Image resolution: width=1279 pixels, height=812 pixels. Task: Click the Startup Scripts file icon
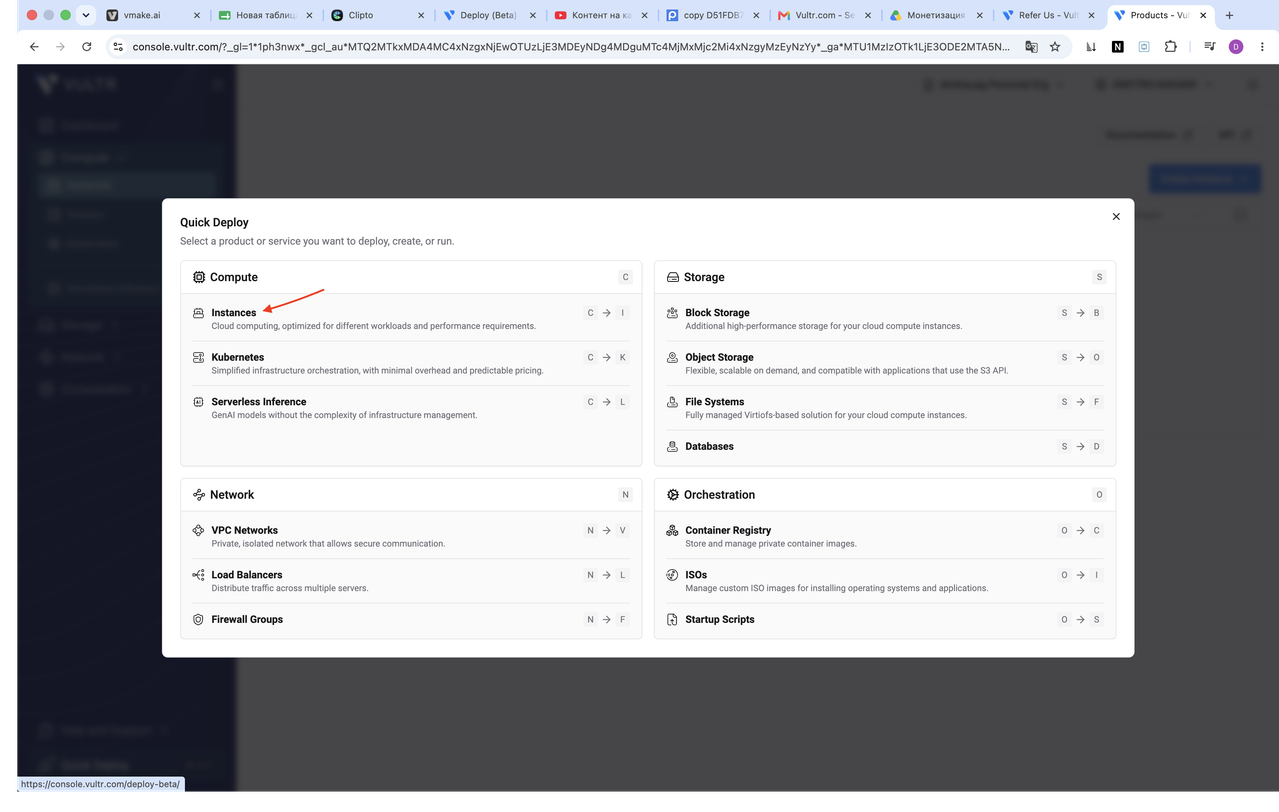point(672,619)
